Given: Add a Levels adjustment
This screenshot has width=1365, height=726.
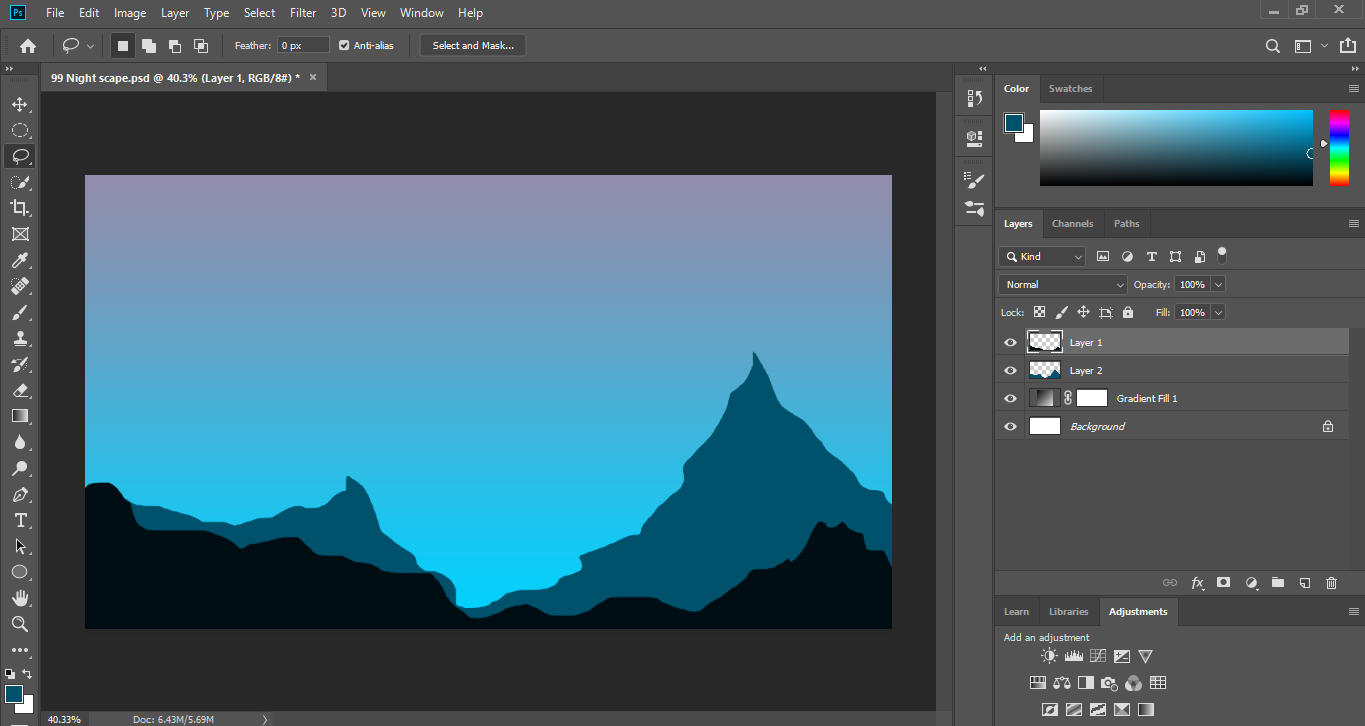Looking at the screenshot, I should 1073,656.
